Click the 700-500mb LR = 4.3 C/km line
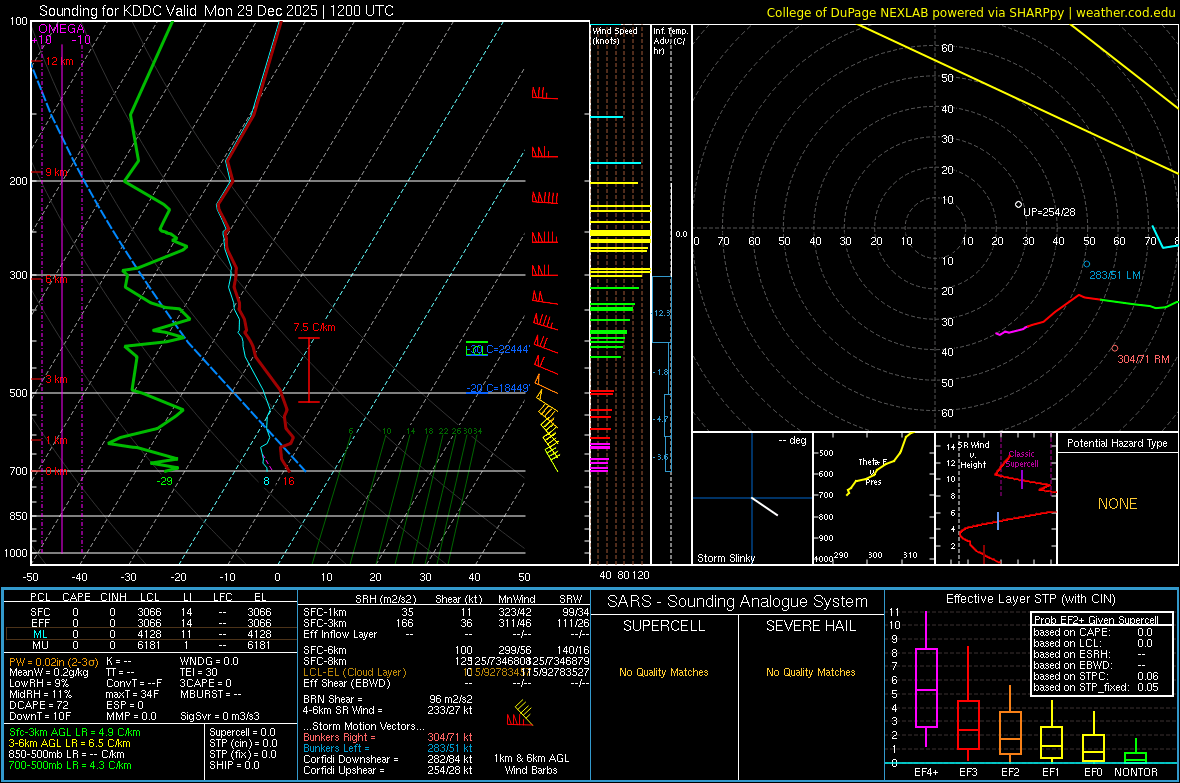 (70, 765)
